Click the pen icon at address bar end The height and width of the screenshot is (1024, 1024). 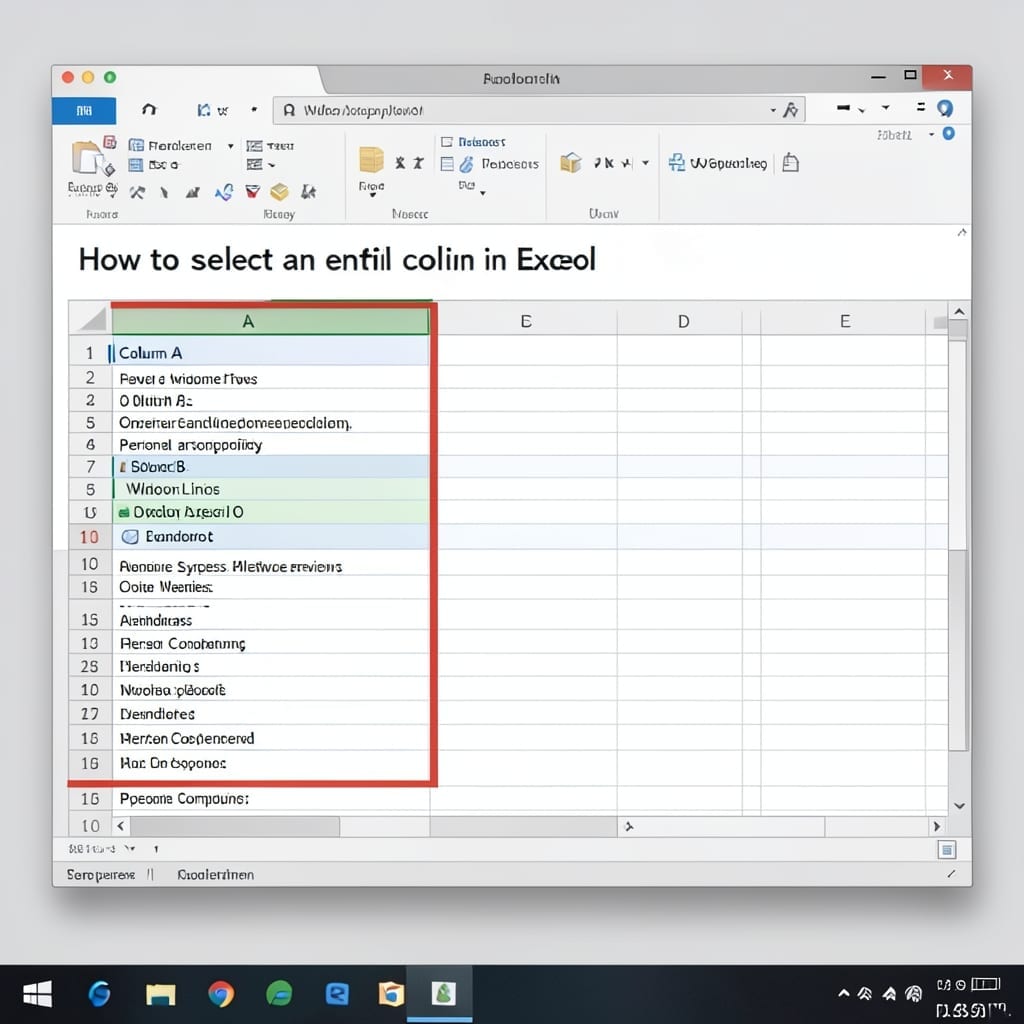pyautogui.click(x=790, y=110)
